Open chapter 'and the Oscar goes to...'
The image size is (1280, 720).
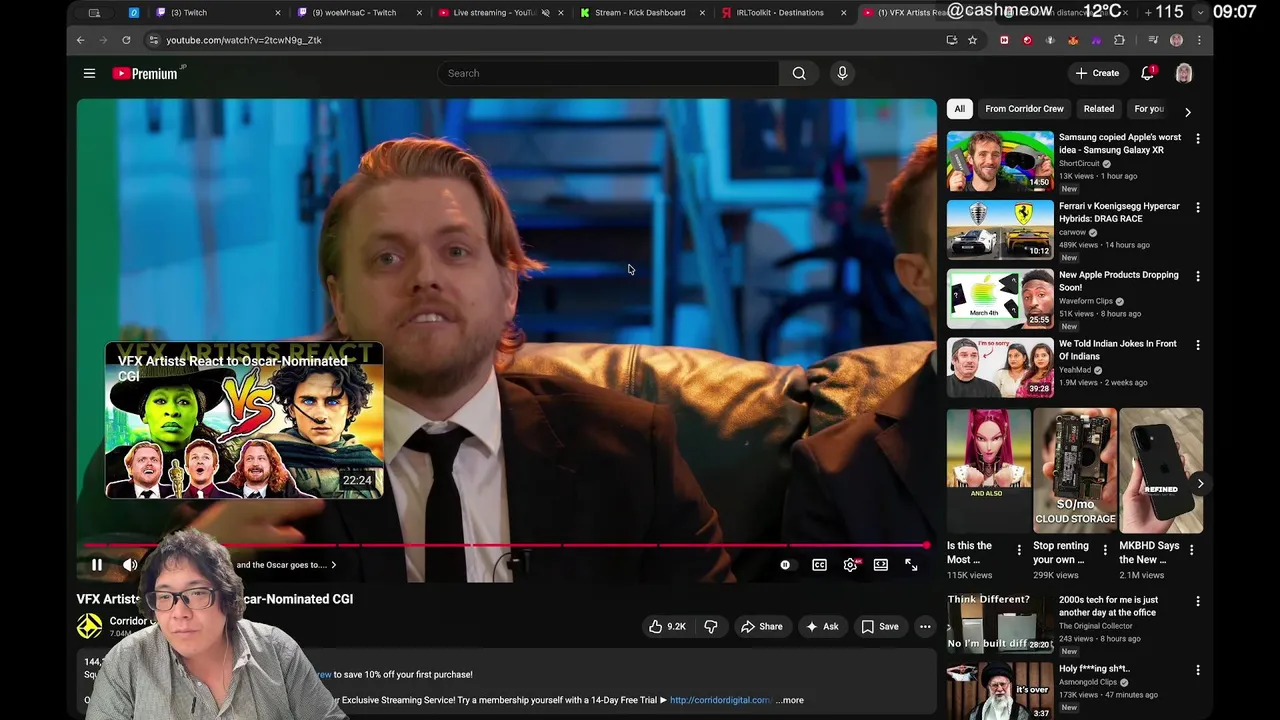click(286, 565)
